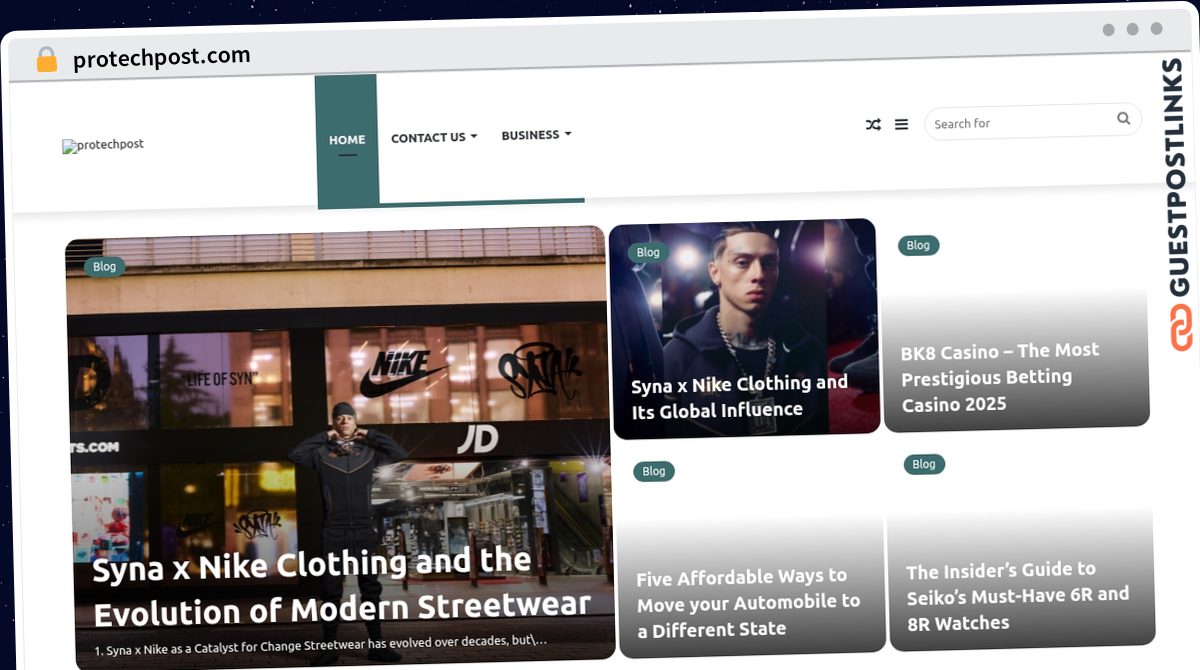Open the hamburger sidebar menu icon
The width and height of the screenshot is (1200, 670).
(901, 125)
